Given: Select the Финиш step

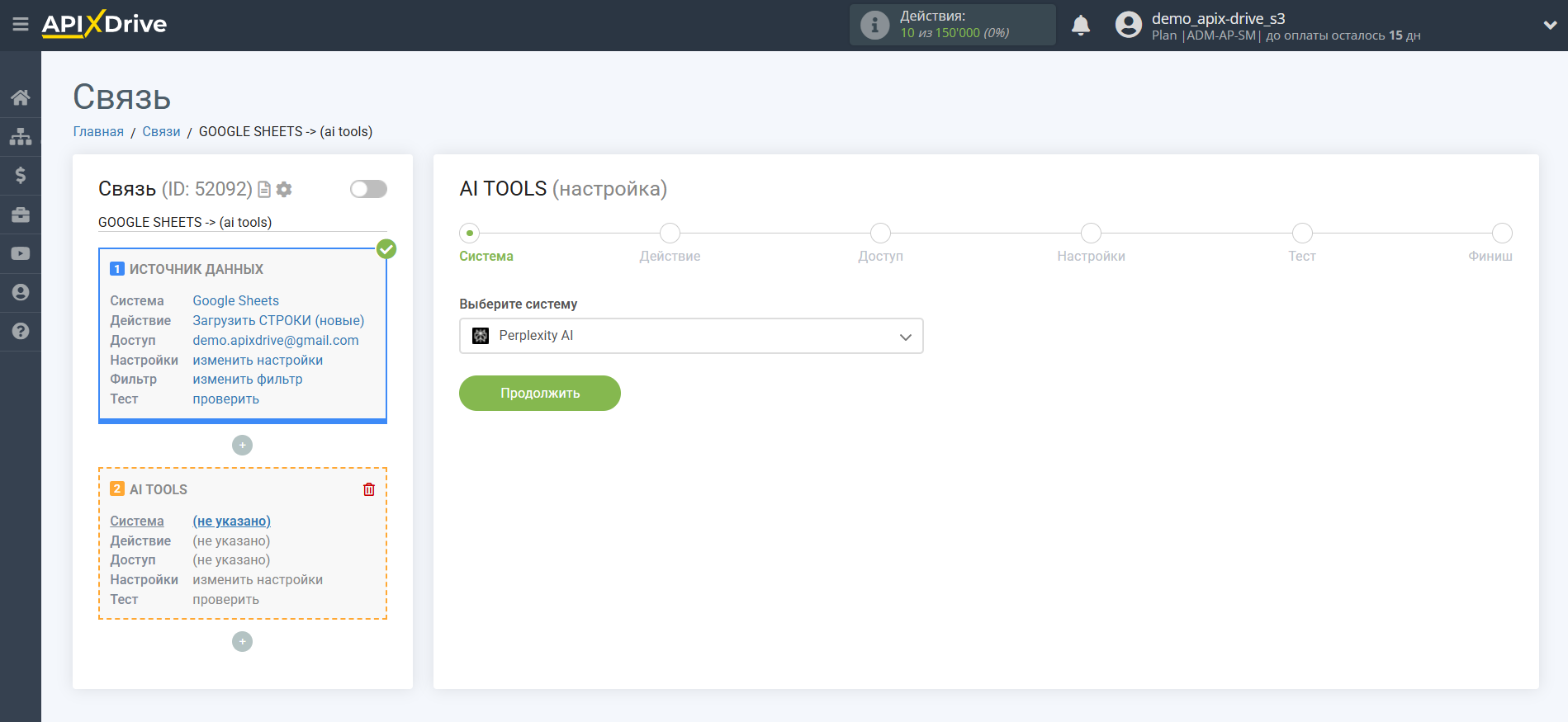Looking at the screenshot, I should (x=1502, y=234).
